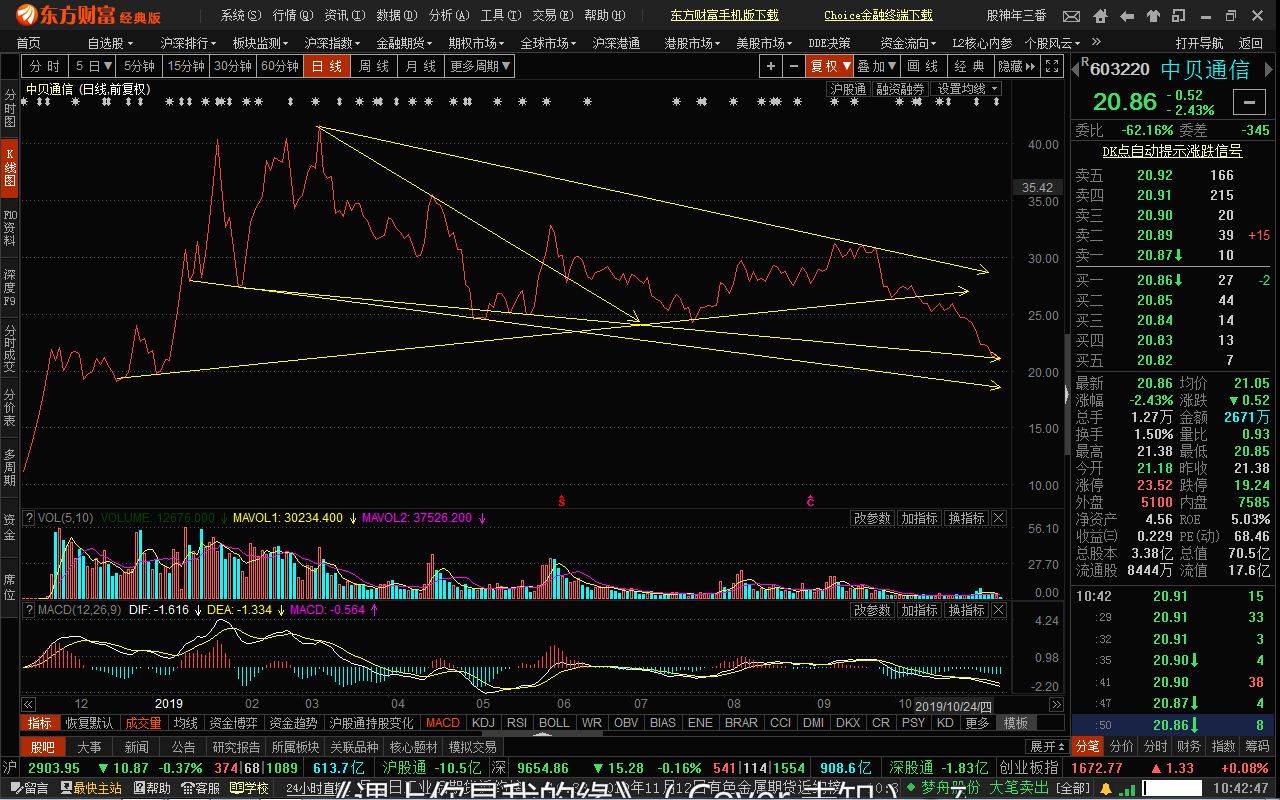This screenshot has height=800, width=1280.
Task: Expand the 展开 panel dropdown
Action: pos(1048,747)
